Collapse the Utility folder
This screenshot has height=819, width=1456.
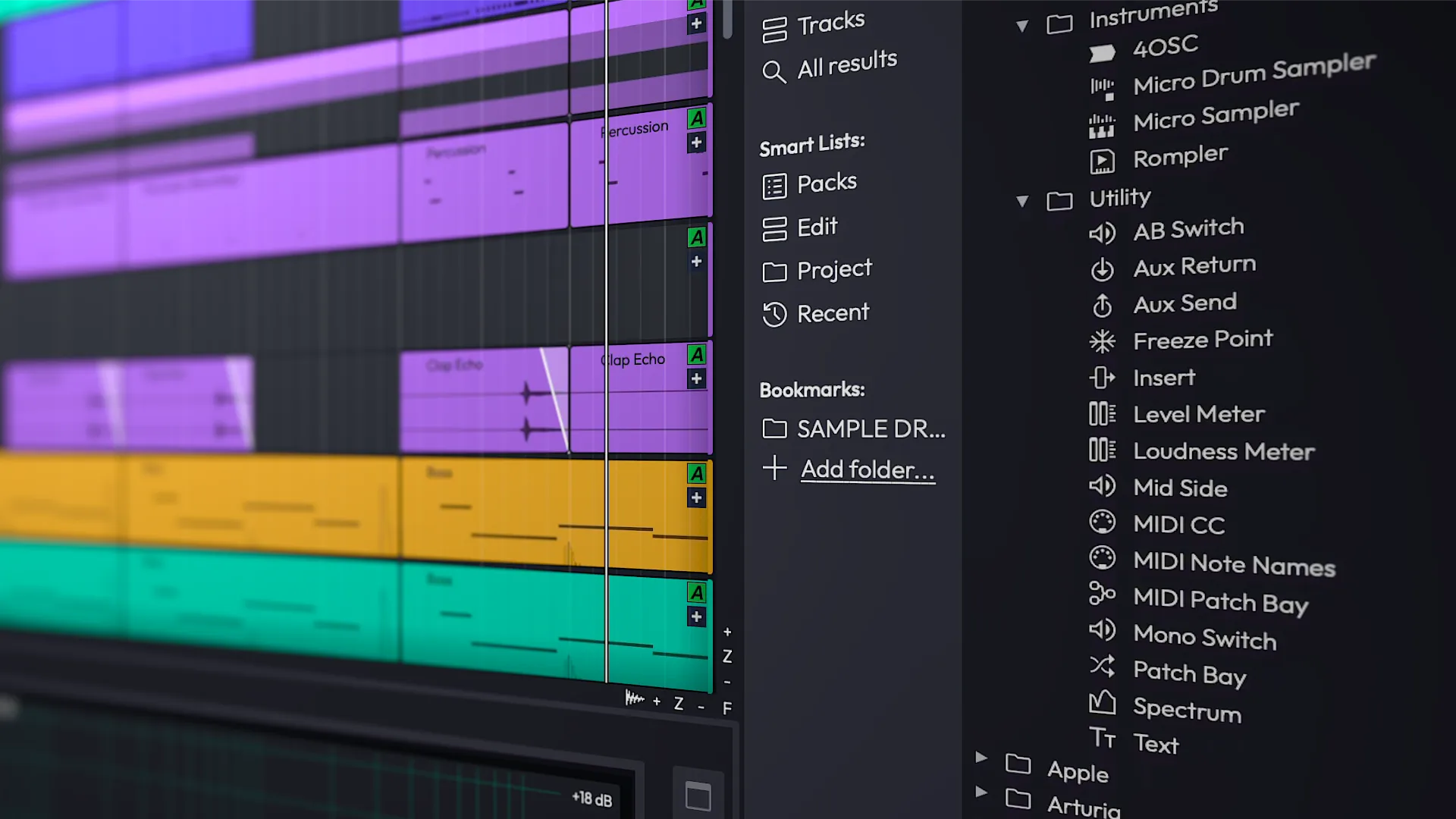[x=1022, y=202]
